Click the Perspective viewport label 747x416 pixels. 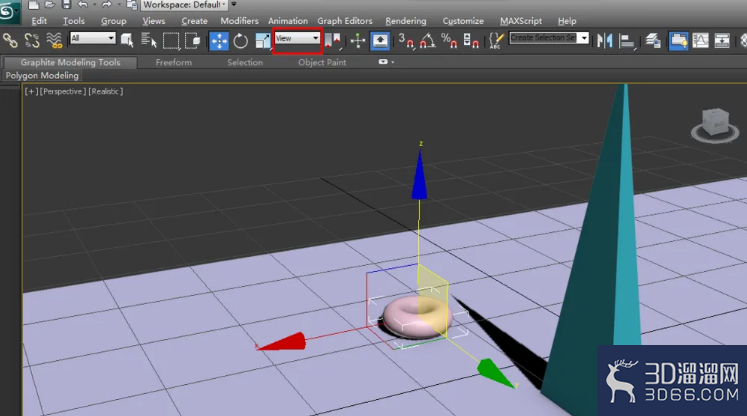pos(63,91)
